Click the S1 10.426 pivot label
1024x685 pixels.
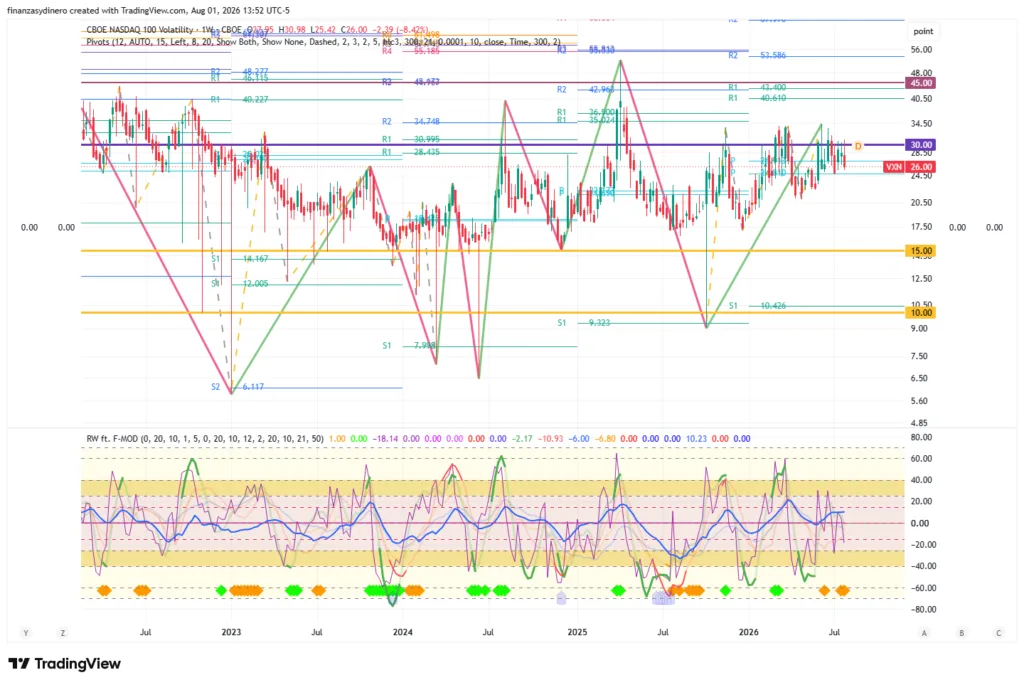(x=758, y=306)
